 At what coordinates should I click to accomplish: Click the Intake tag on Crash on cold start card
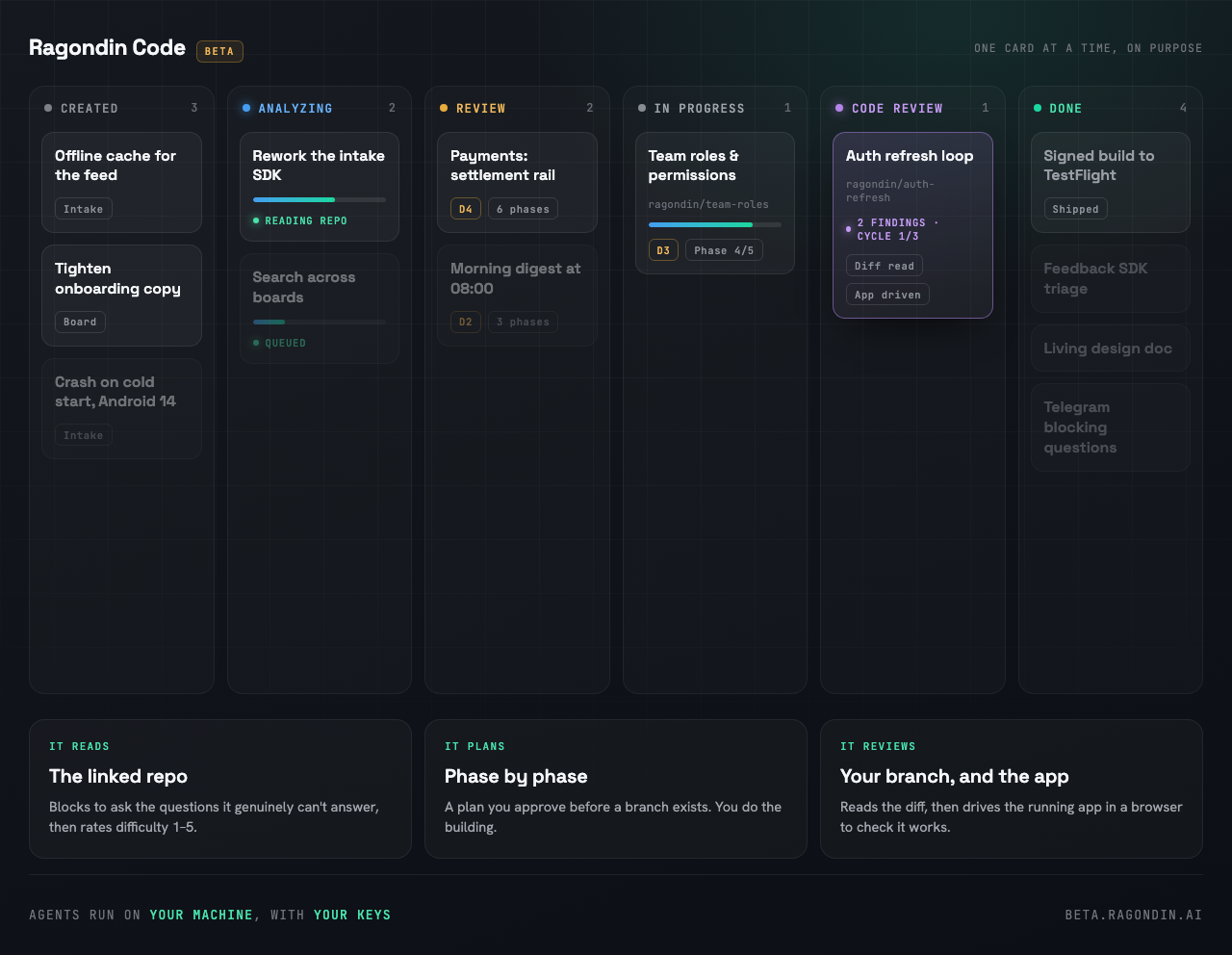coord(84,435)
